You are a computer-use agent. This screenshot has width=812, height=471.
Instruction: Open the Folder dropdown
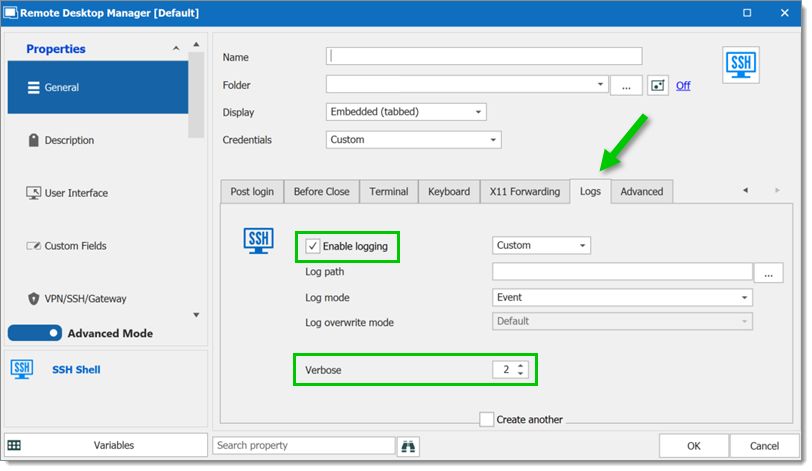pyautogui.click(x=600, y=84)
